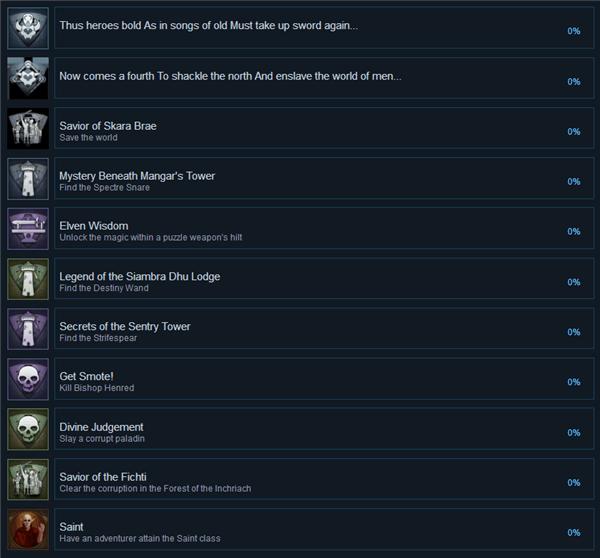Click the 'Thus heroes bold' achievement badge icon
600x558 pixels.
point(28,28)
